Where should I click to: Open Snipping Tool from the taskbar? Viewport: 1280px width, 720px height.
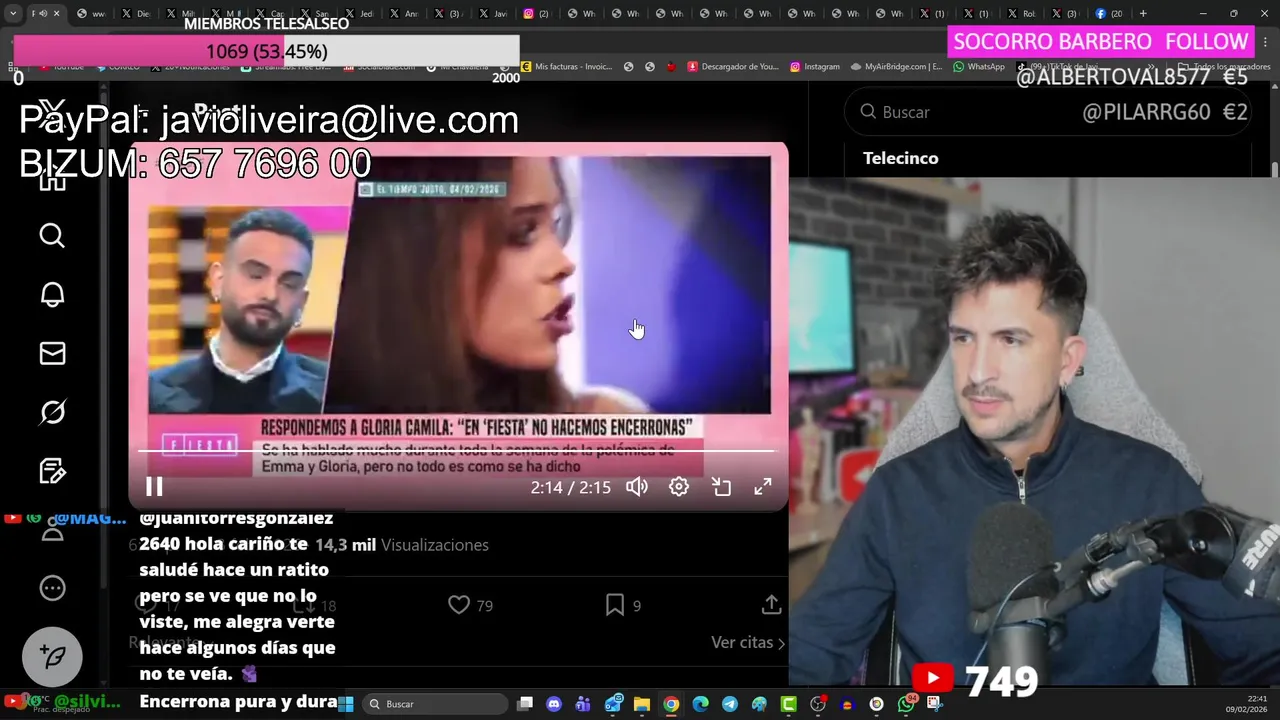coord(934,704)
